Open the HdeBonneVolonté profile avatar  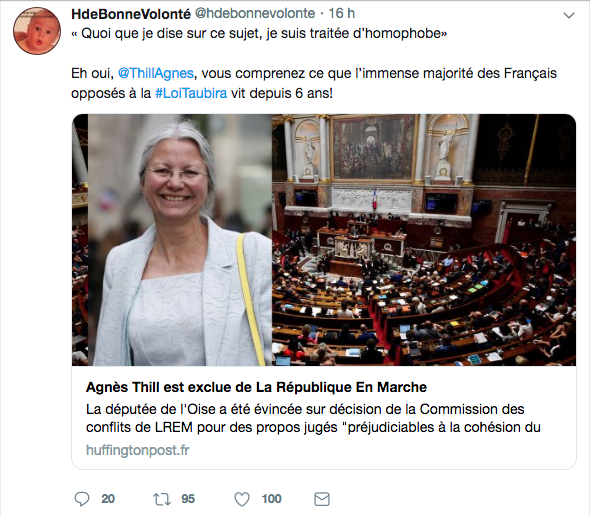click(x=37, y=31)
